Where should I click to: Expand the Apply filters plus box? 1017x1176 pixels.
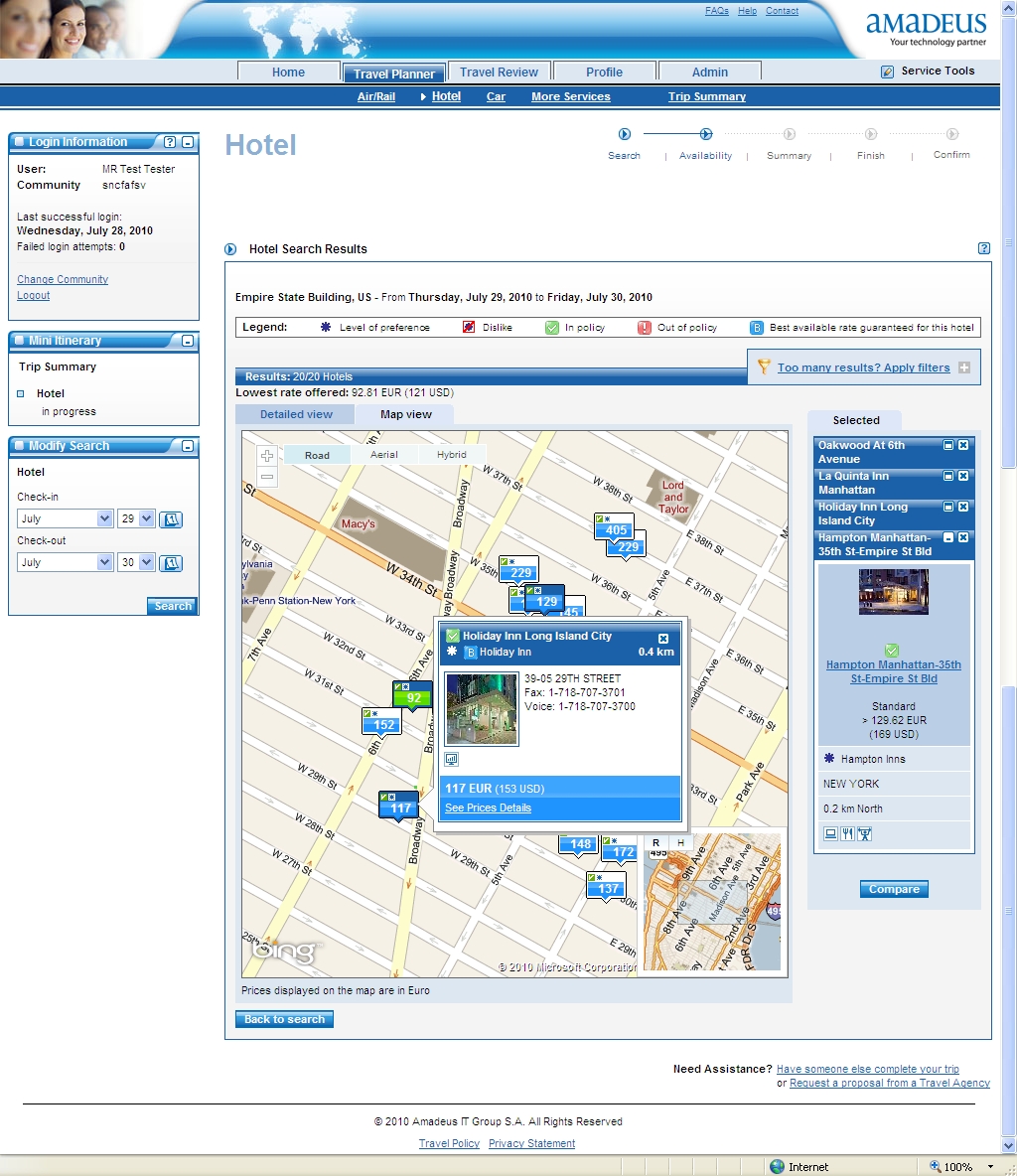click(x=964, y=367)
